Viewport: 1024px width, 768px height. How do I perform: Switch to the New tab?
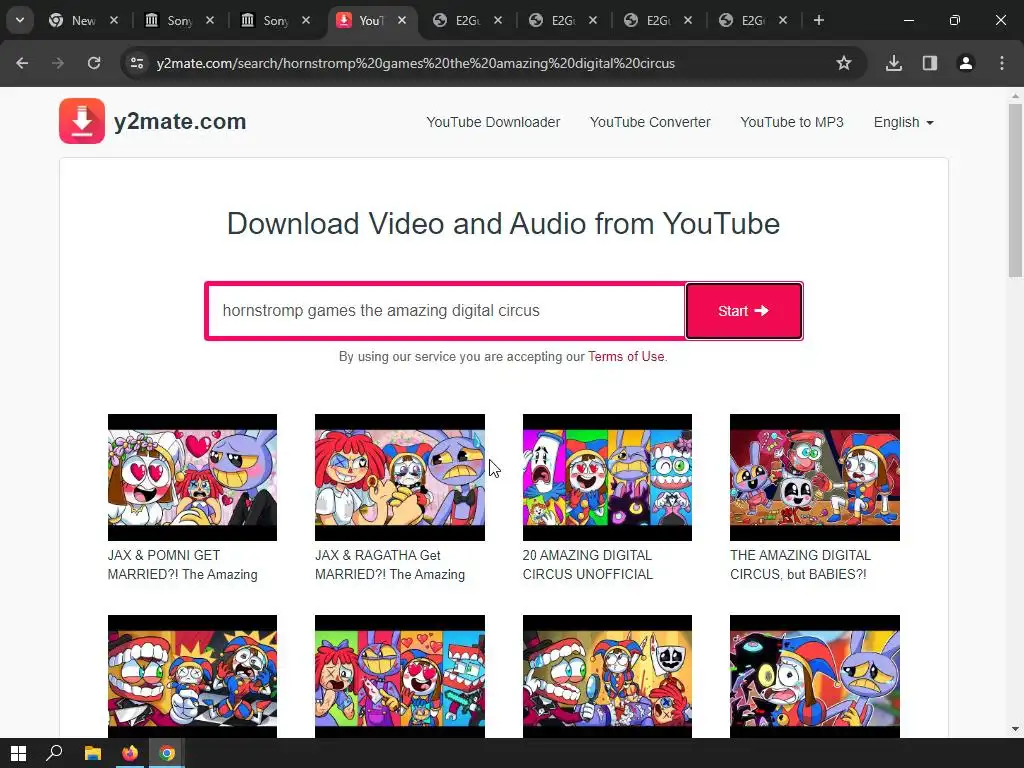tap(83, 20)
